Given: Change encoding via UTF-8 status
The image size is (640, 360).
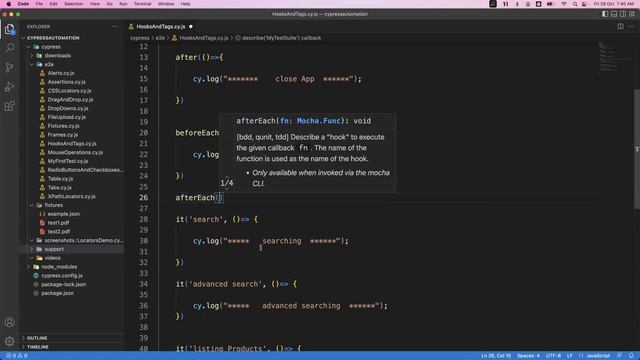Looking at the screenshot, I should pos(553,356).
